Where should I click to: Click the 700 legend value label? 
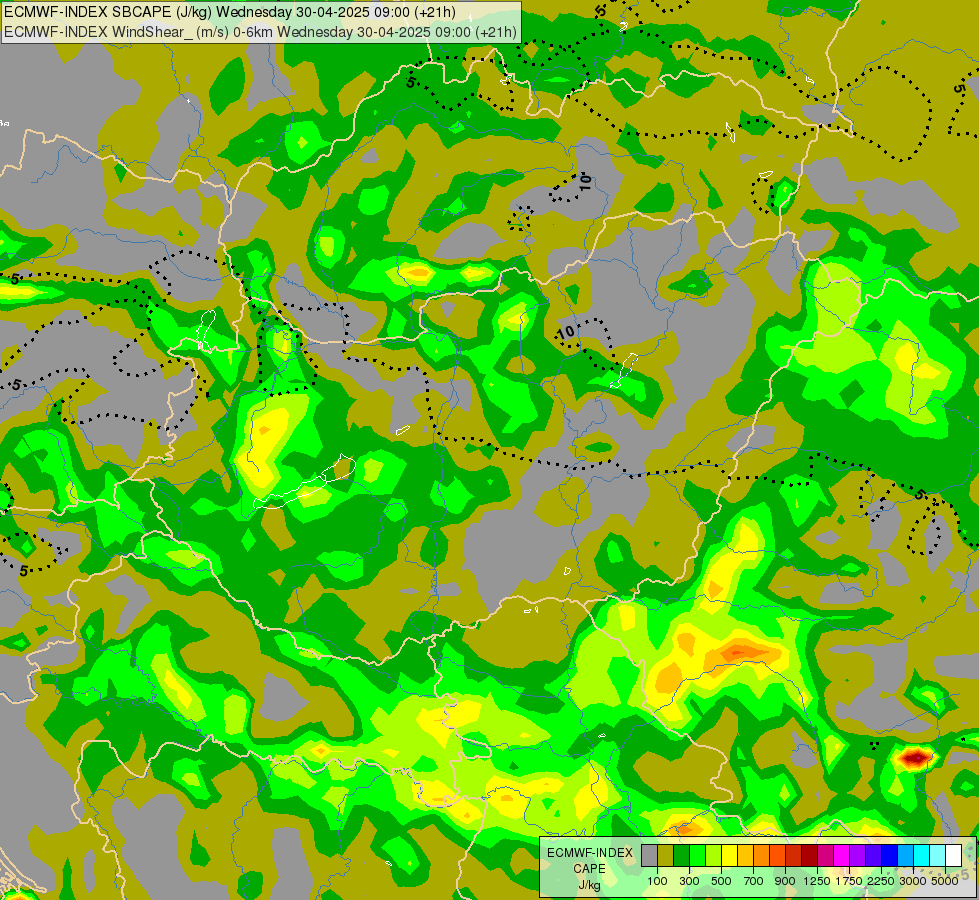[x=754, y=881]
